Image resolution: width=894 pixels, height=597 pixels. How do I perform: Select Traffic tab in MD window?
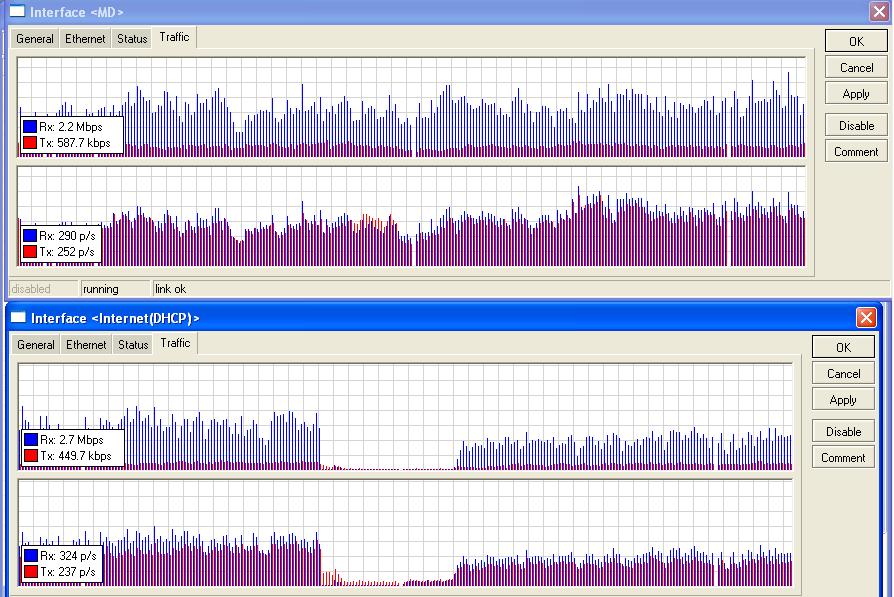[x=174, y=38]
